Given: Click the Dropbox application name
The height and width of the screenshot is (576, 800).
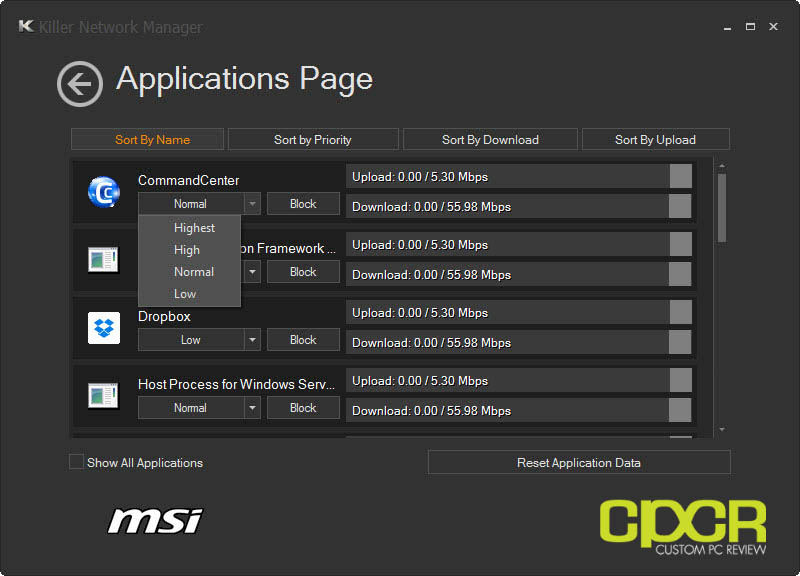Looking at the screenshot, I should 164,316.
